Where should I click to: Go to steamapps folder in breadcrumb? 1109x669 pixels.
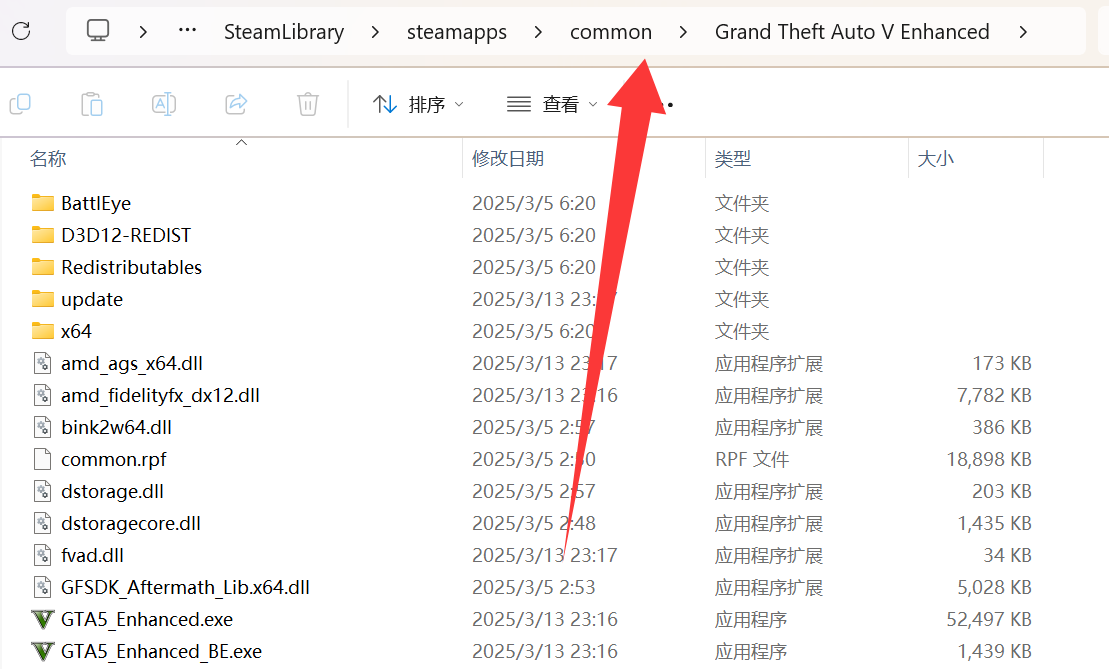coord(456,32)
